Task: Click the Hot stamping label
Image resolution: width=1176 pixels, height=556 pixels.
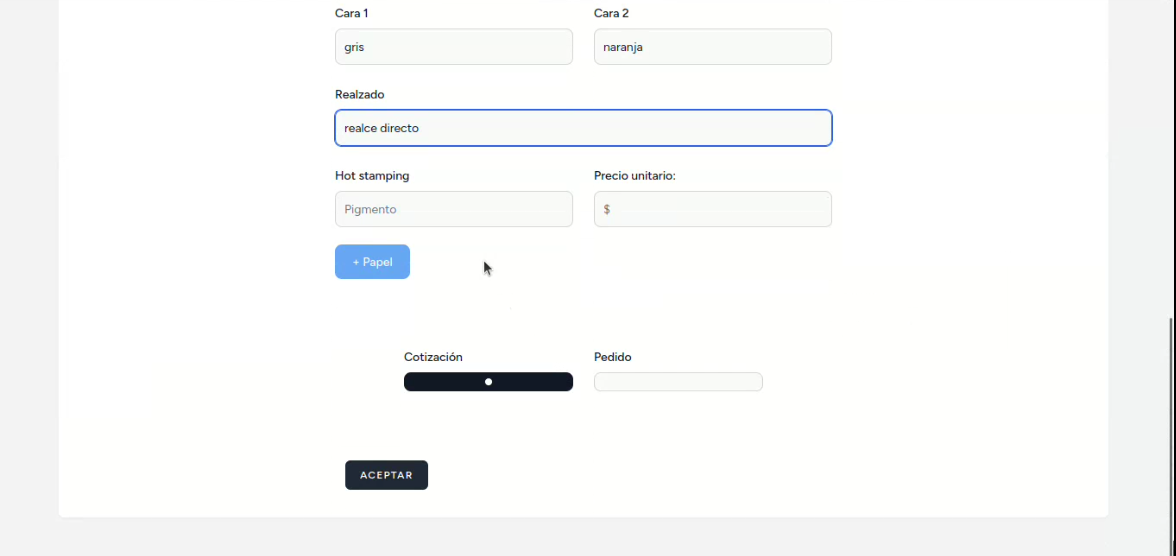Action: [x=372, y=176]
